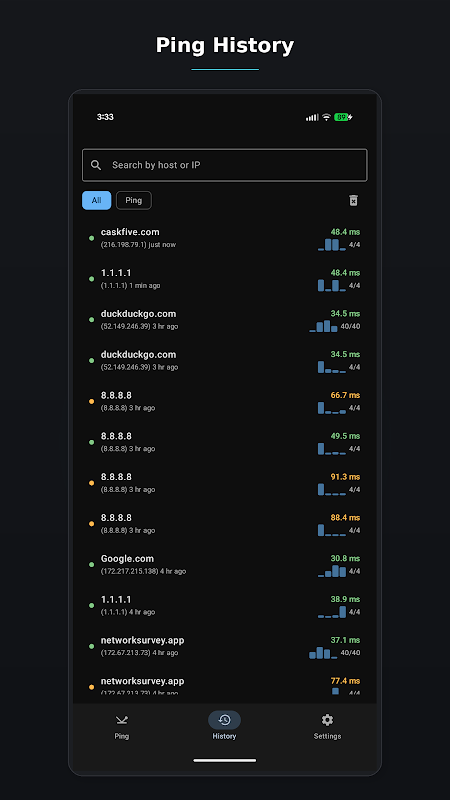Tap the Wi-Fi status icon
Viewport: 450px width, 800px height.
[326, 117]
